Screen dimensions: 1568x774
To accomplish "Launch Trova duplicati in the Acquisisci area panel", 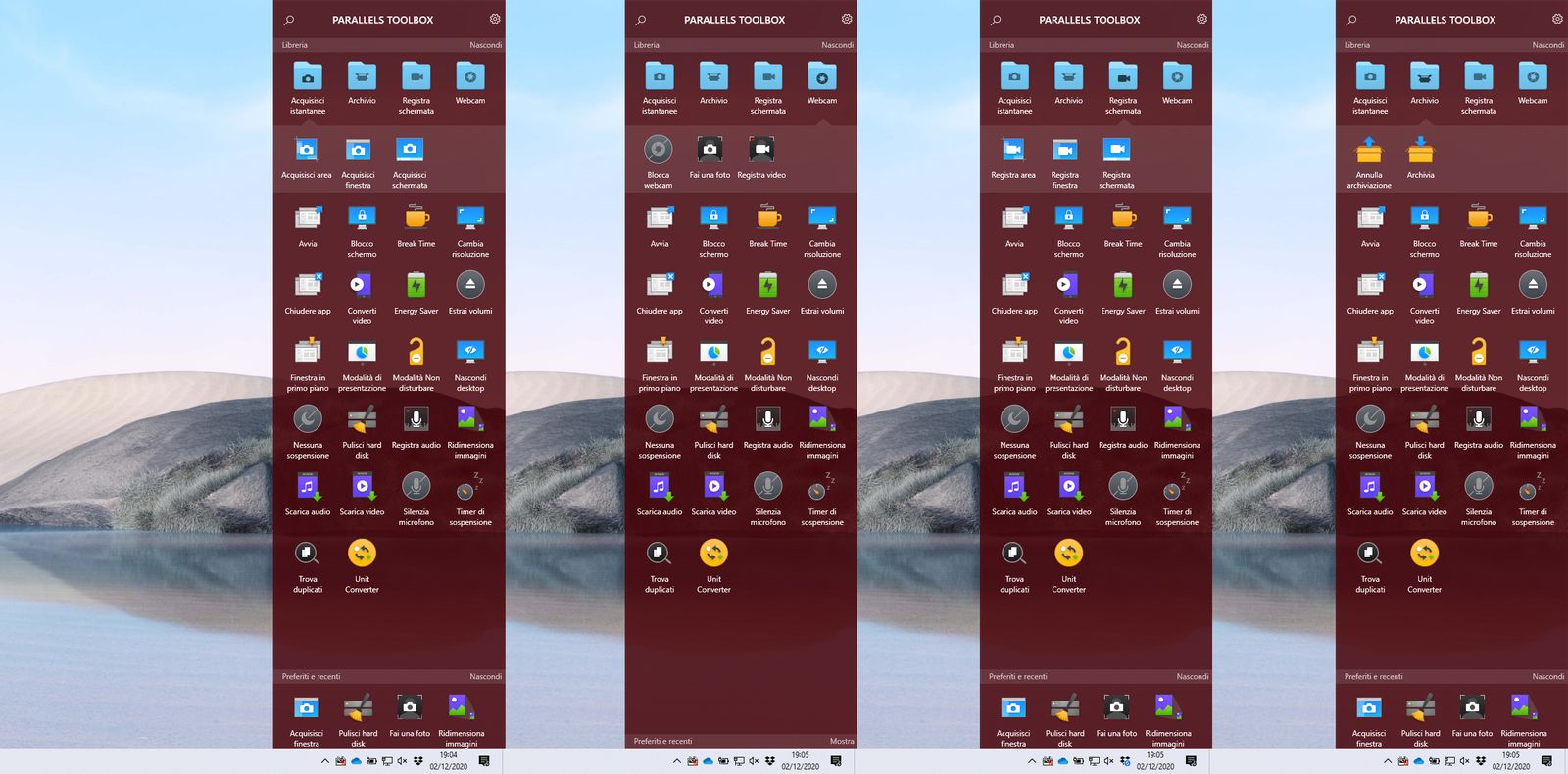I will click(x=308, y=566).
